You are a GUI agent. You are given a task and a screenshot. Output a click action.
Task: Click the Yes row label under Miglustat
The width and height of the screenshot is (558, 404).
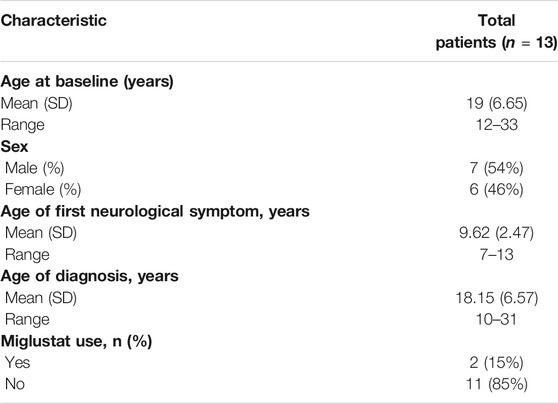(17, 362)
